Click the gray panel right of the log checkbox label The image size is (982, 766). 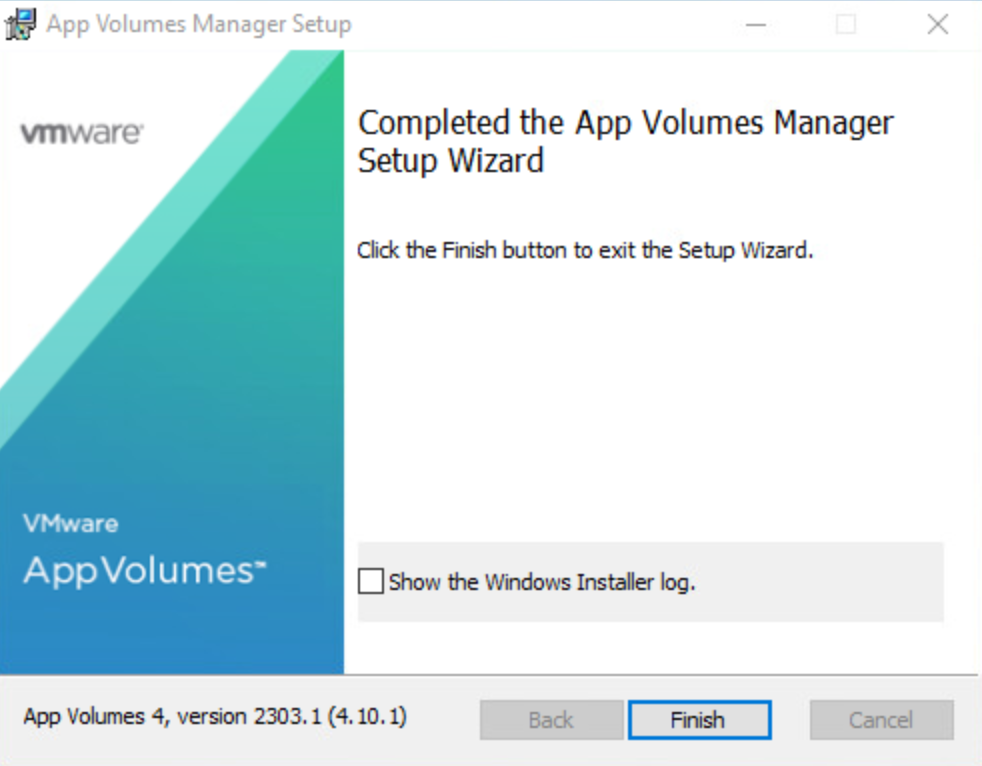click(x=820, y=582)
